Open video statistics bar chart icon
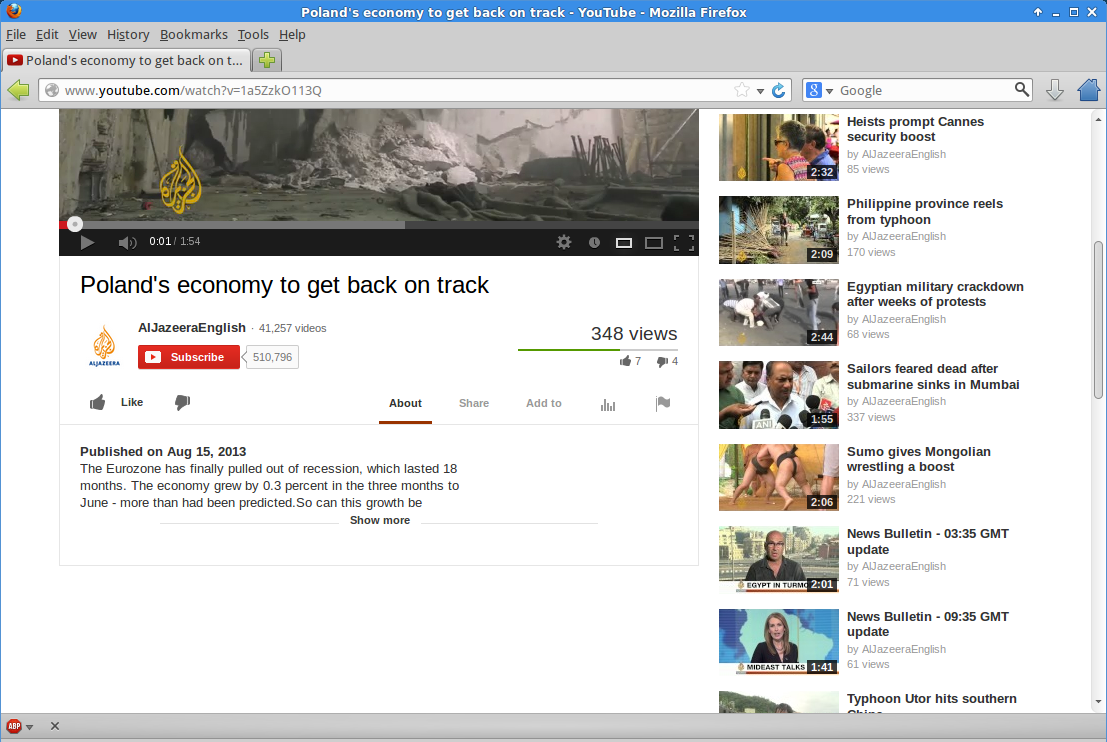Screen dimensions: 1107x742 608,404
